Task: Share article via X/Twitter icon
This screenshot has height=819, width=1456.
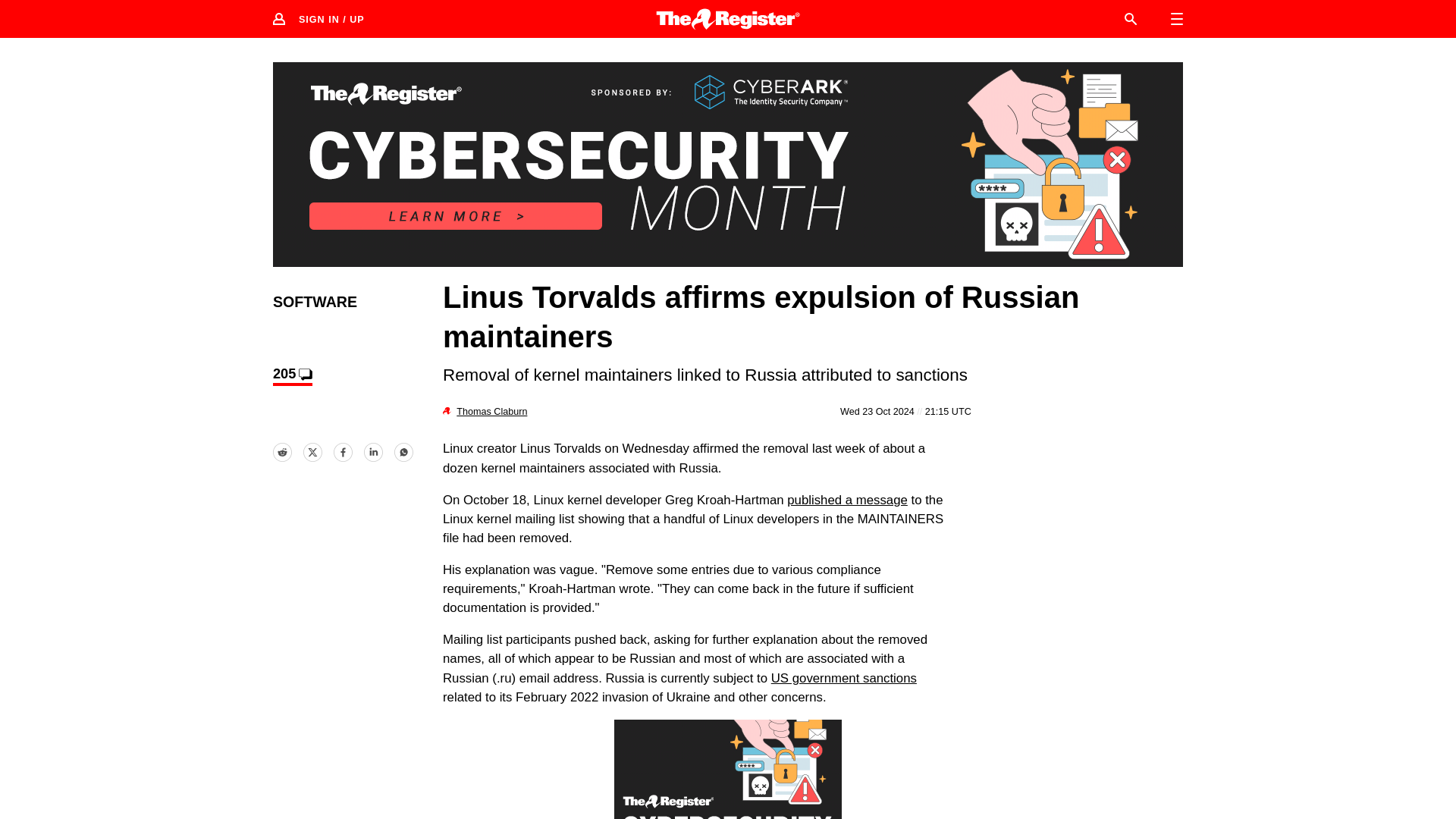Action: 312,452
